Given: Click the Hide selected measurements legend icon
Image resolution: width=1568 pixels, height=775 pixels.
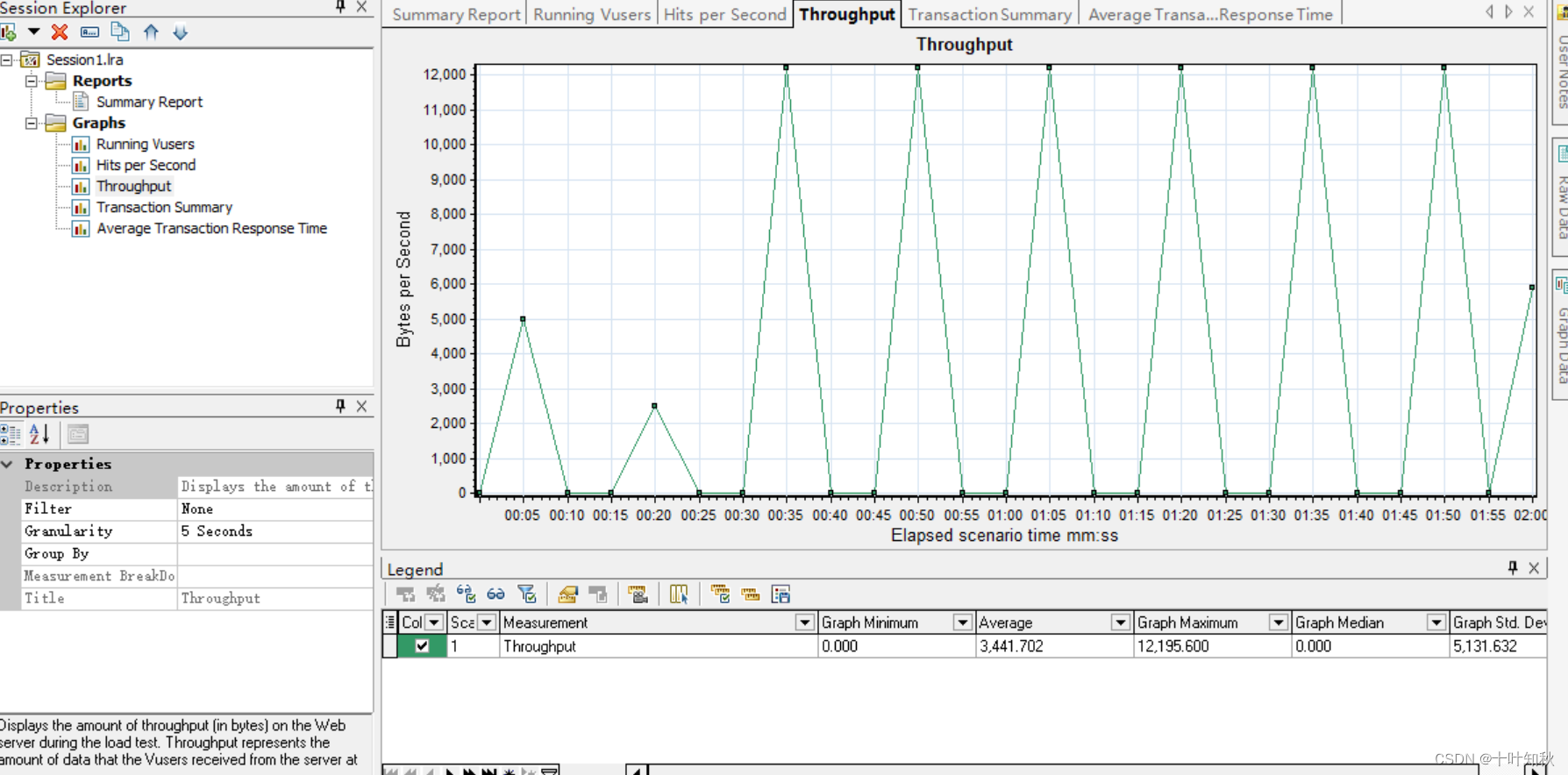Looking at the screenshot, I should (x=436, y=594).
